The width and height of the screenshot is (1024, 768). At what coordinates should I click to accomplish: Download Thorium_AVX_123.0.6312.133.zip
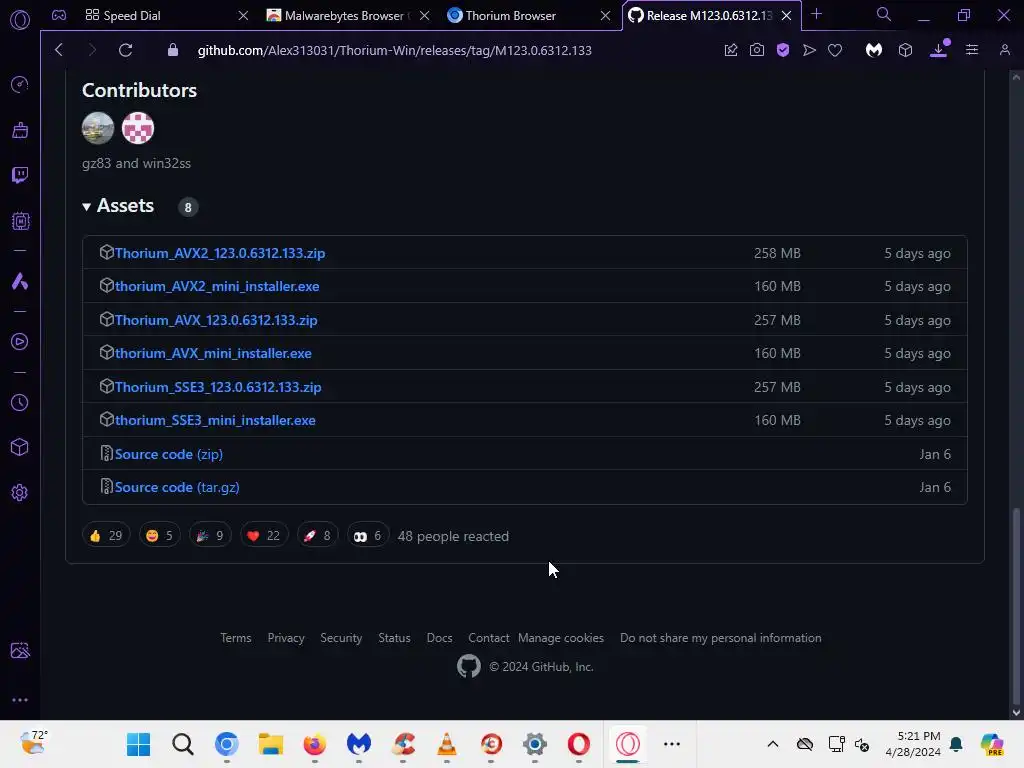(216, 321)
